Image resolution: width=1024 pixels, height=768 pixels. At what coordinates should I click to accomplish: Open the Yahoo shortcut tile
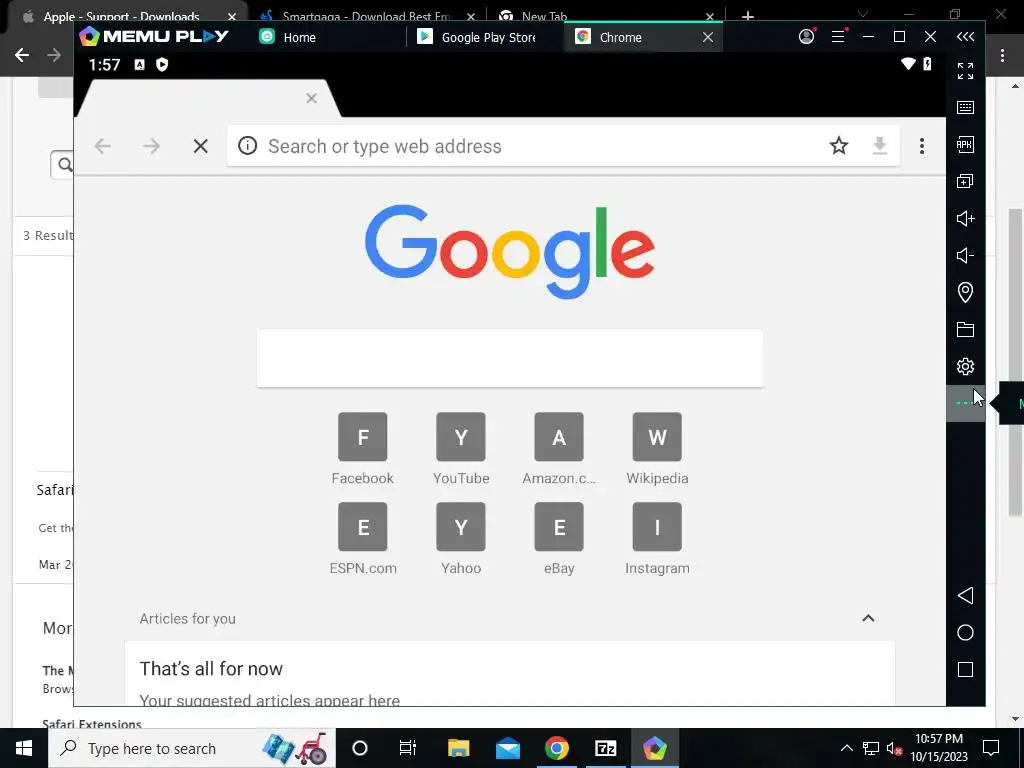click(x=461, y=539)
